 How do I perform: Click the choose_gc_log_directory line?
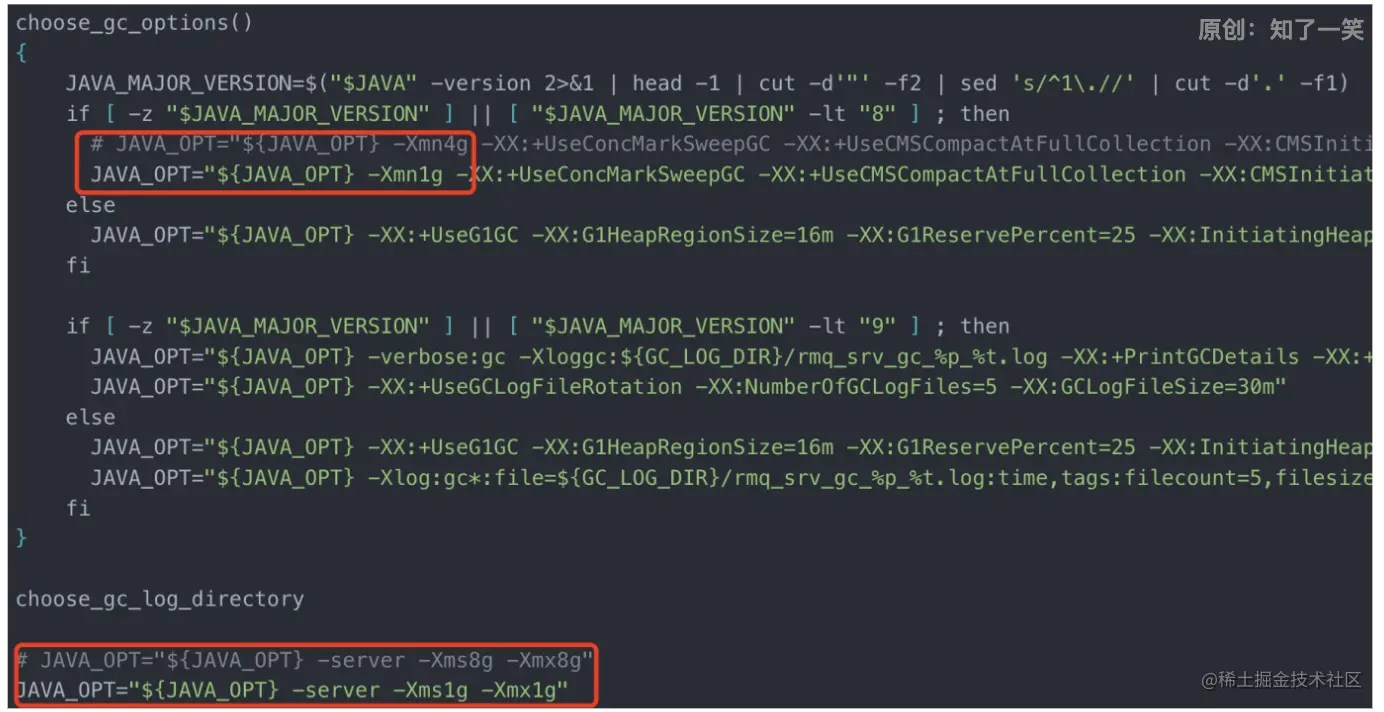coord(160,599)
